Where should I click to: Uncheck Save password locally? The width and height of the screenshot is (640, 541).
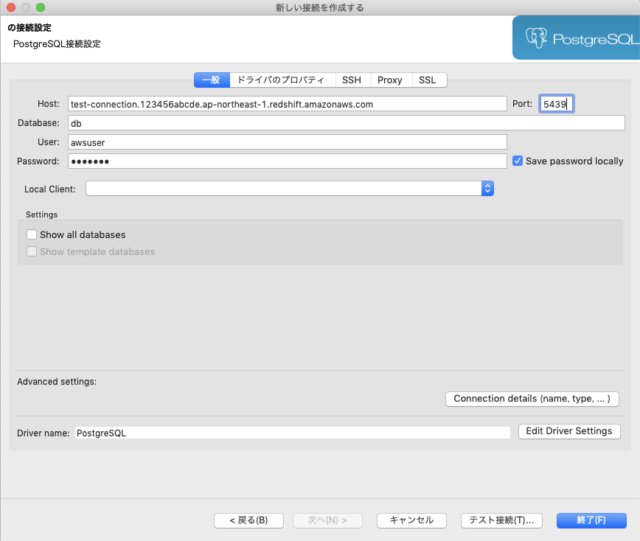[518, 161]
